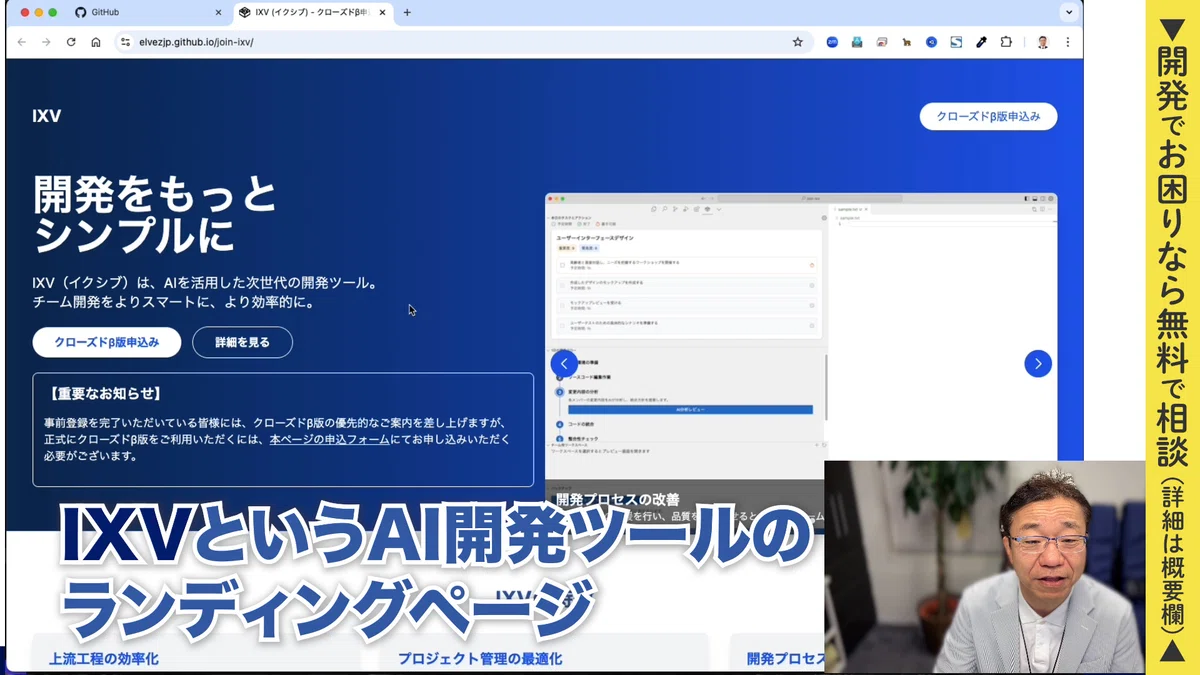The width and height of the screenshot is (1200, 675).
Task: Open the llama-shaped extension icon
Action: (x=907, y=42)
